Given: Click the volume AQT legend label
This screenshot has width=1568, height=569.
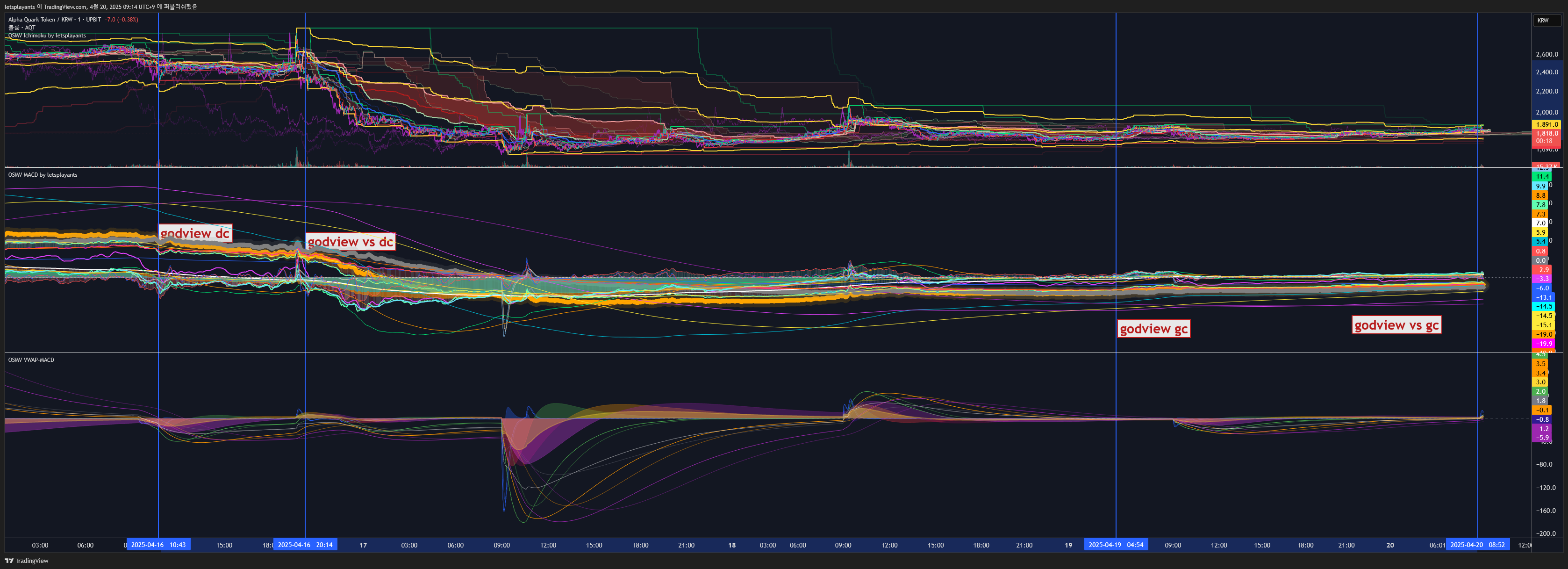Looking at the screenshot, I should [22, 28].
